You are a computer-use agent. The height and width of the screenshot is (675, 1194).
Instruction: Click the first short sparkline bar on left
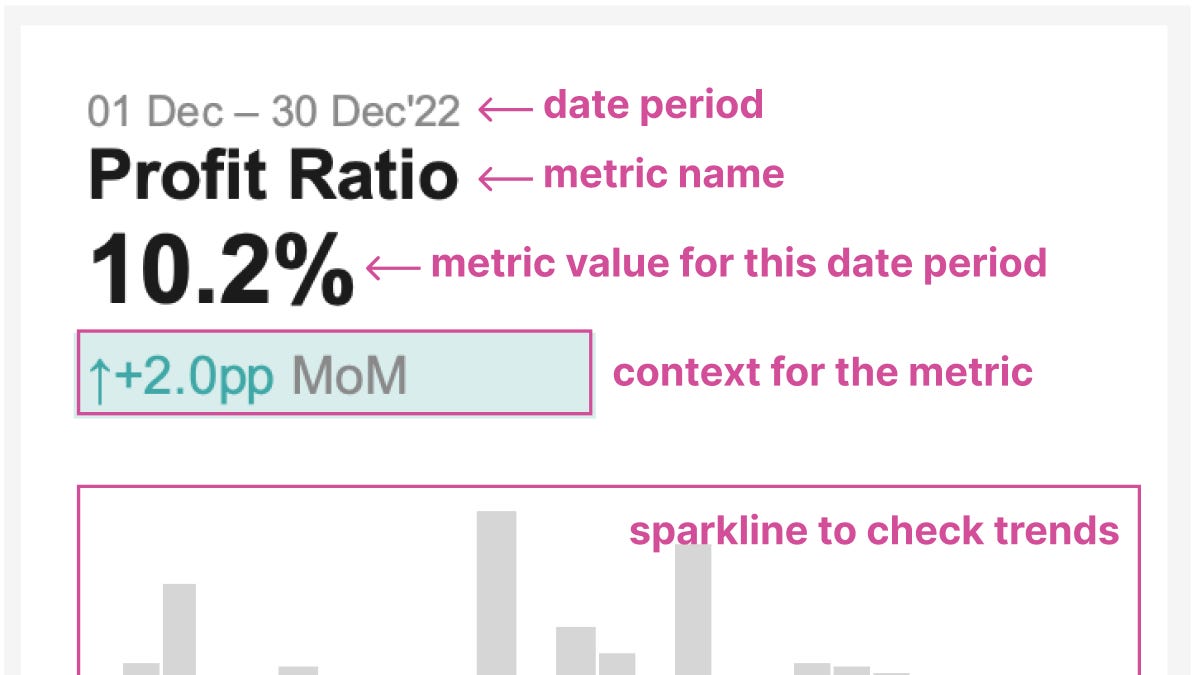(141, 669)
